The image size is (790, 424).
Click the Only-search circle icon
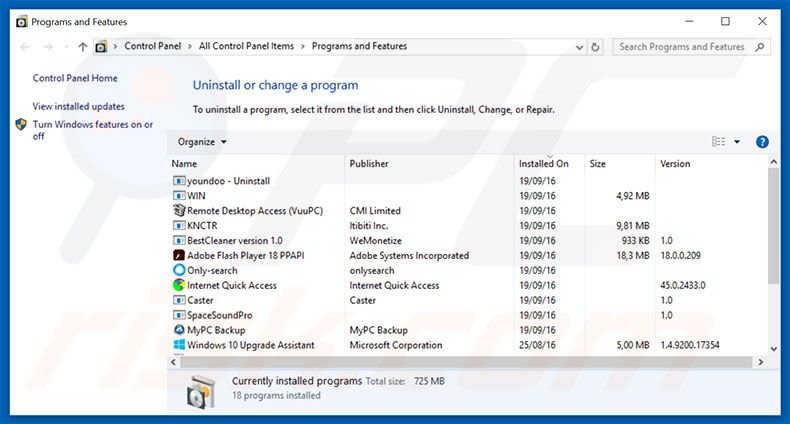(x=179, y=270)
